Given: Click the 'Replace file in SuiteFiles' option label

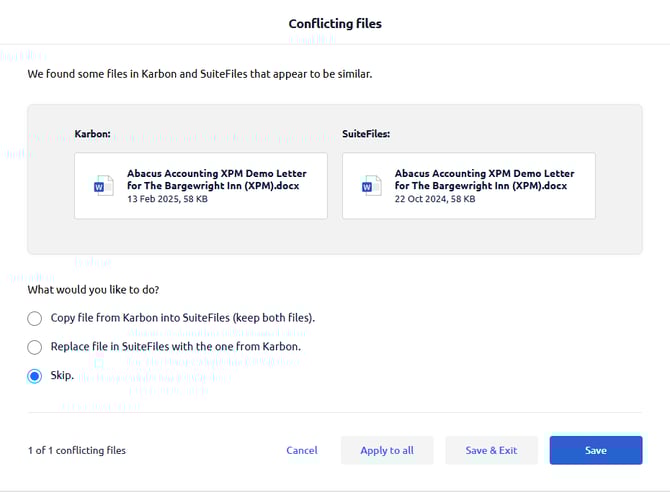Looking at the screenshot, I should point(176,347).
